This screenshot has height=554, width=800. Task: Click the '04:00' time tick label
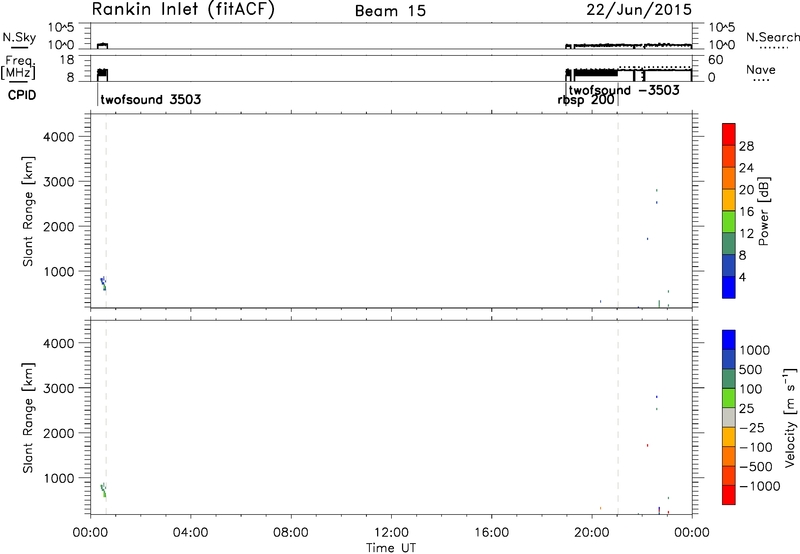[190, 533]
